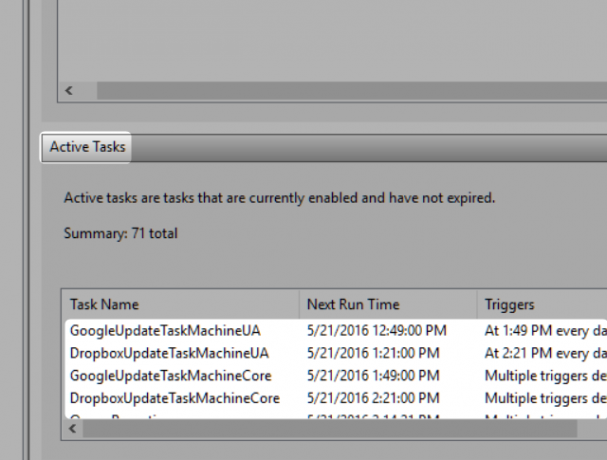This screenshot has width=607, height=460.
Task: Click the 5/21/2016 12:49:00 PM run time cell
Action: point(377,331)
